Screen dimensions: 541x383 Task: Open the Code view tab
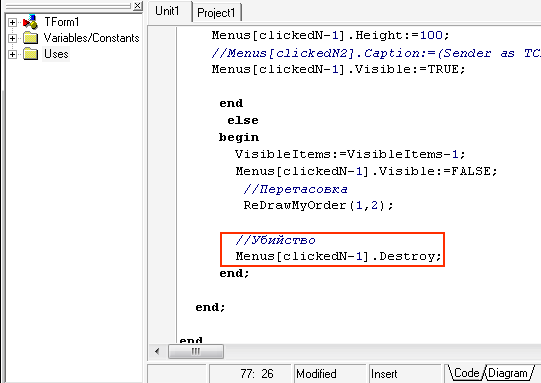[466, 373]
